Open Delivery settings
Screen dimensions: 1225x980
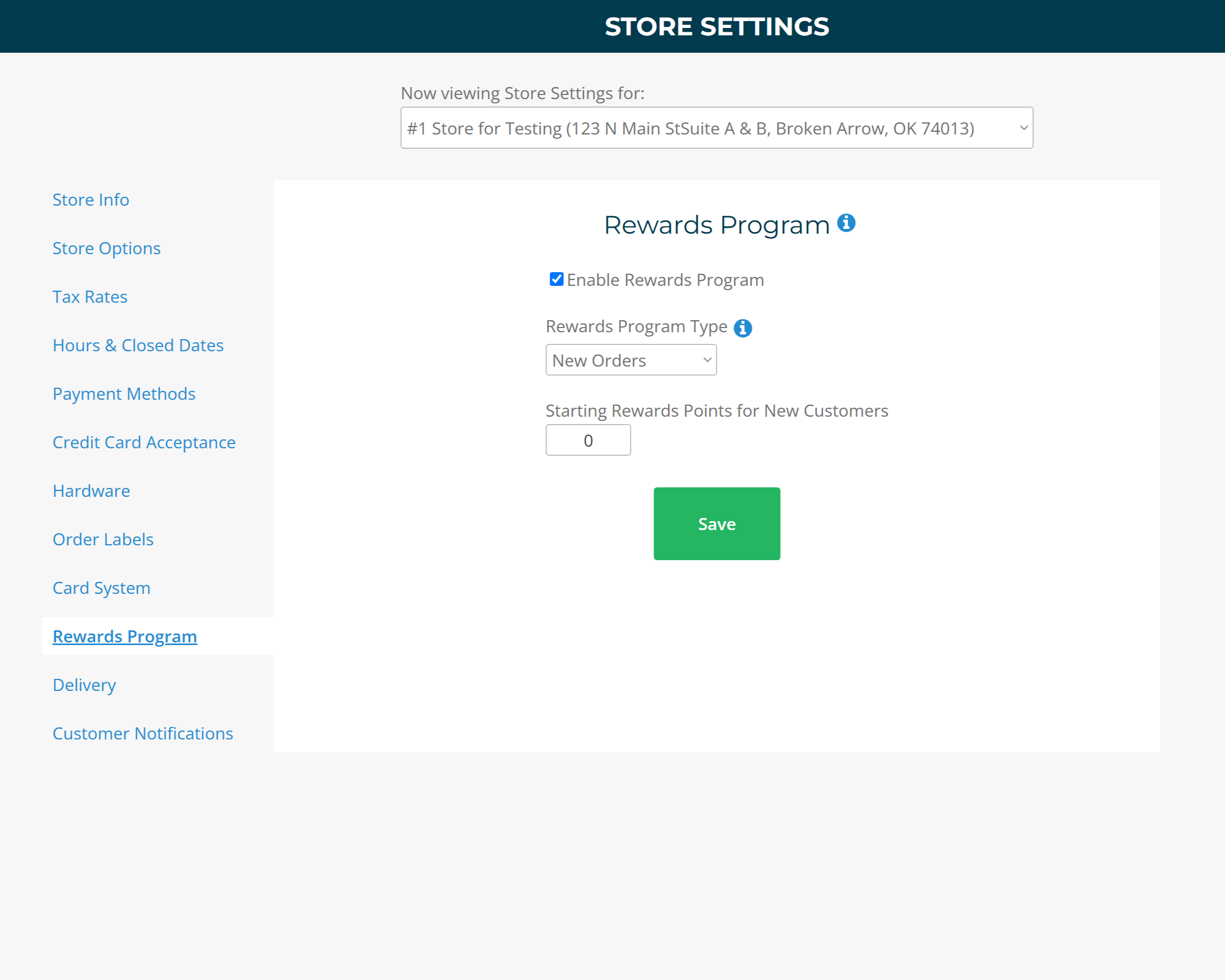click(84, 685)
